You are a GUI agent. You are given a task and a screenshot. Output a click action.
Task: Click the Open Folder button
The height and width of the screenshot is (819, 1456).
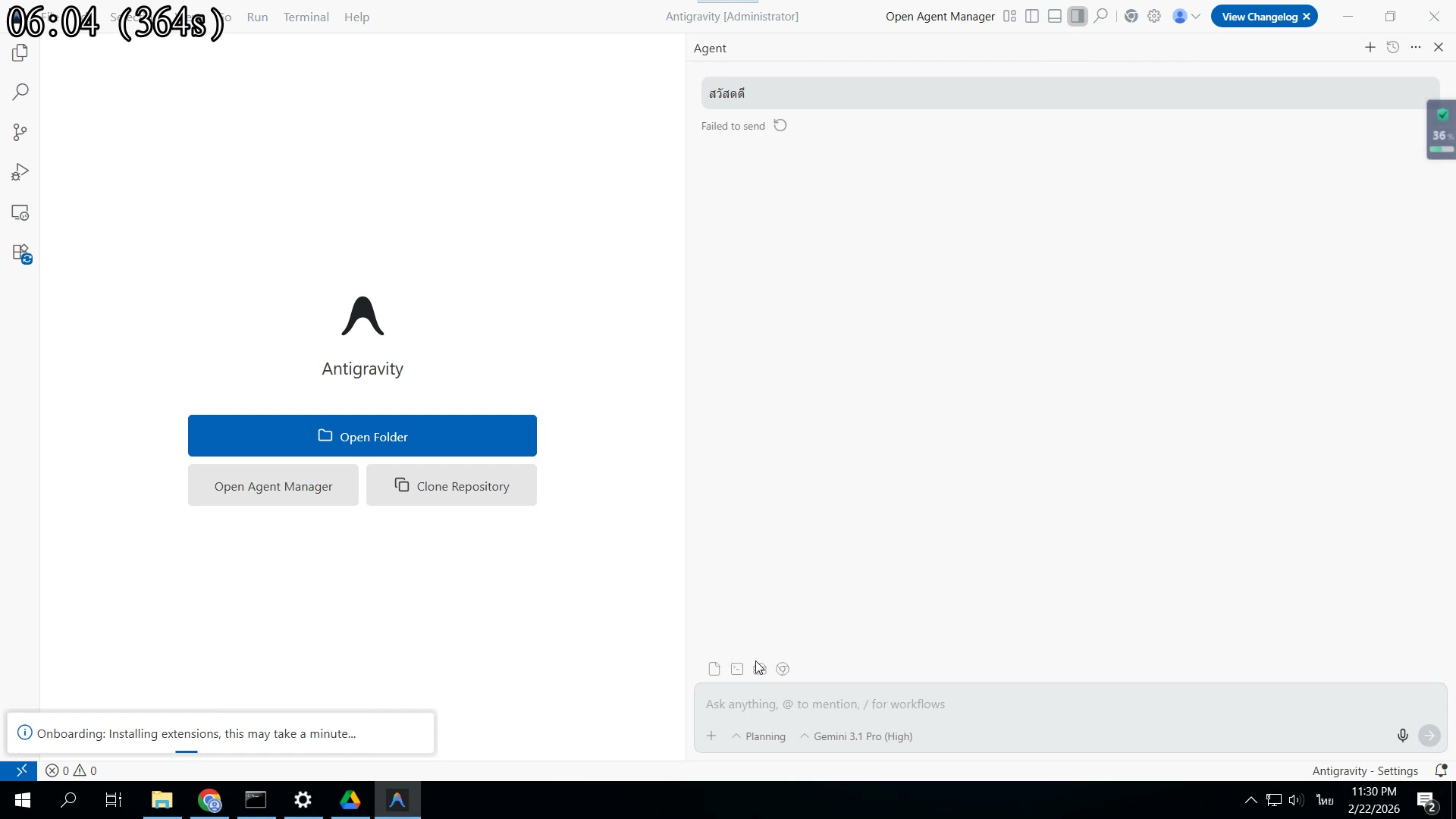coord(362,436)
